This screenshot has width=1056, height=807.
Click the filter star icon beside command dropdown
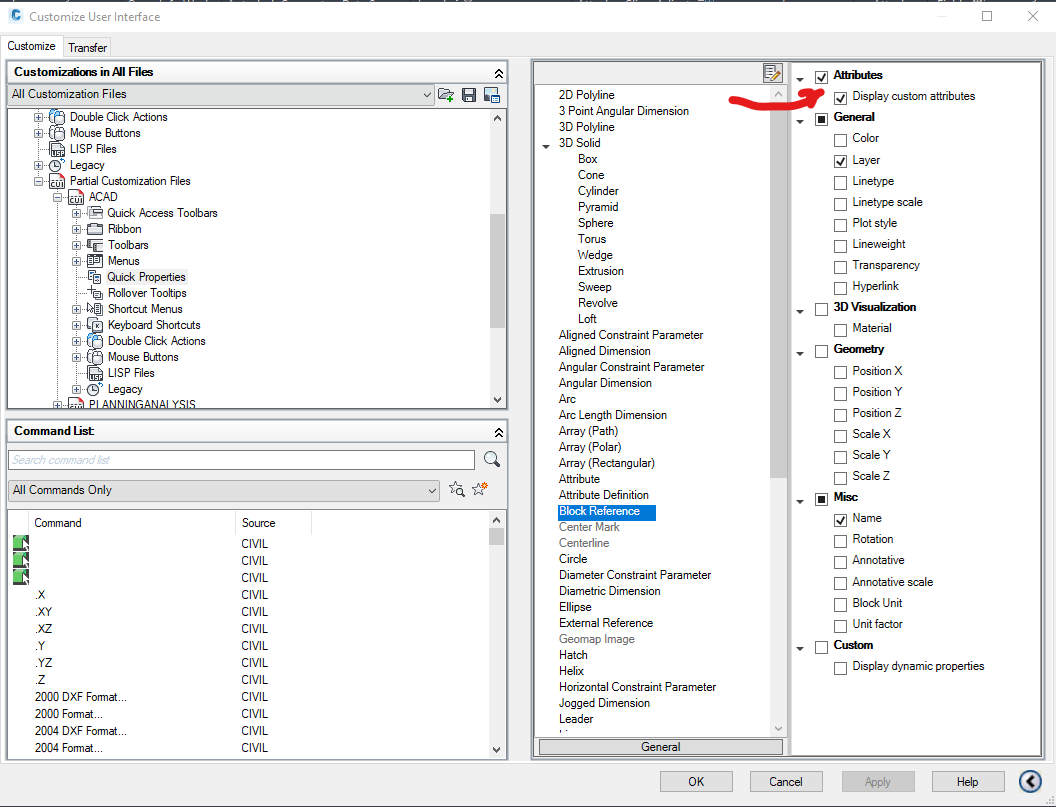pos(457,488)
